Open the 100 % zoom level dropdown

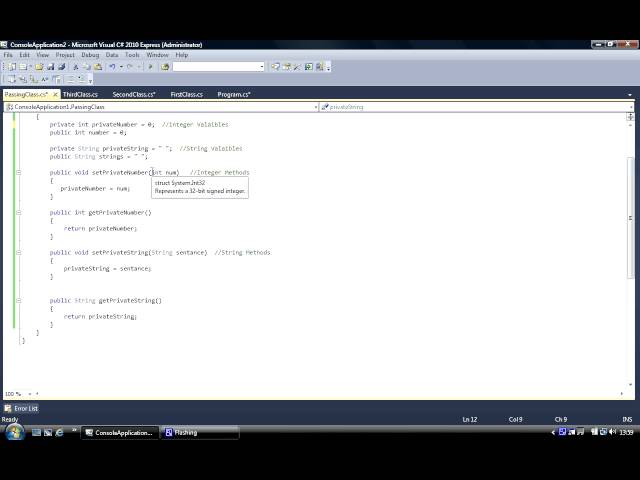30,394
